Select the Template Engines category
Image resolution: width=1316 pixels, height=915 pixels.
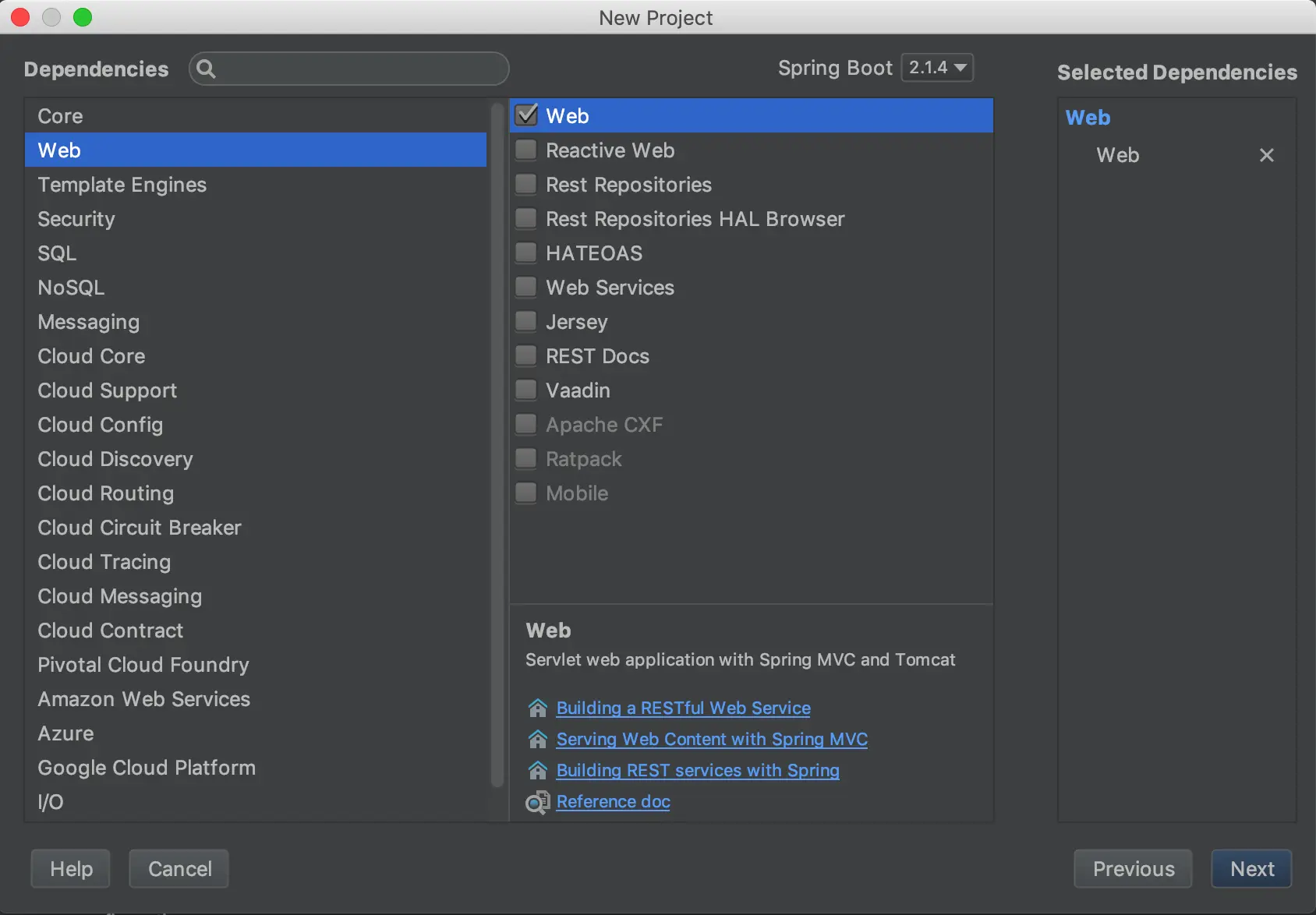tap(256, 184)
